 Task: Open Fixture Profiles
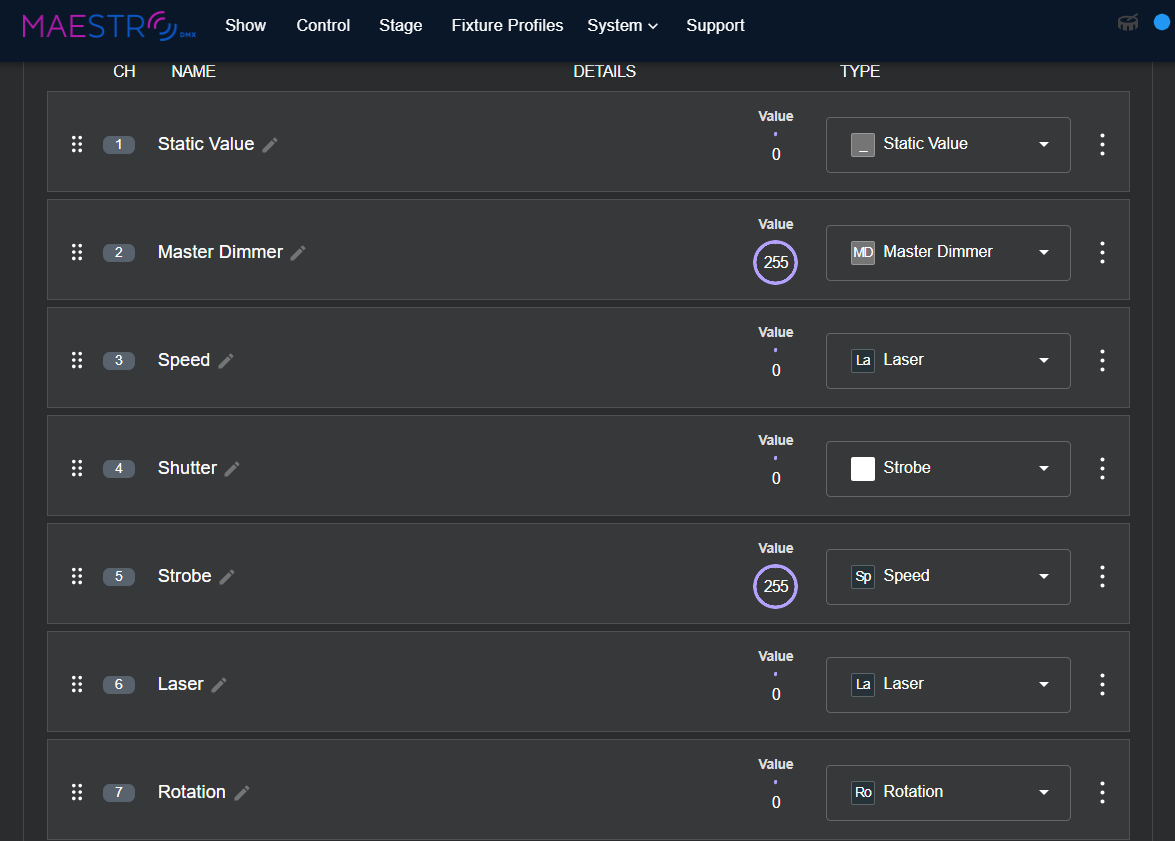coord(507,25)
